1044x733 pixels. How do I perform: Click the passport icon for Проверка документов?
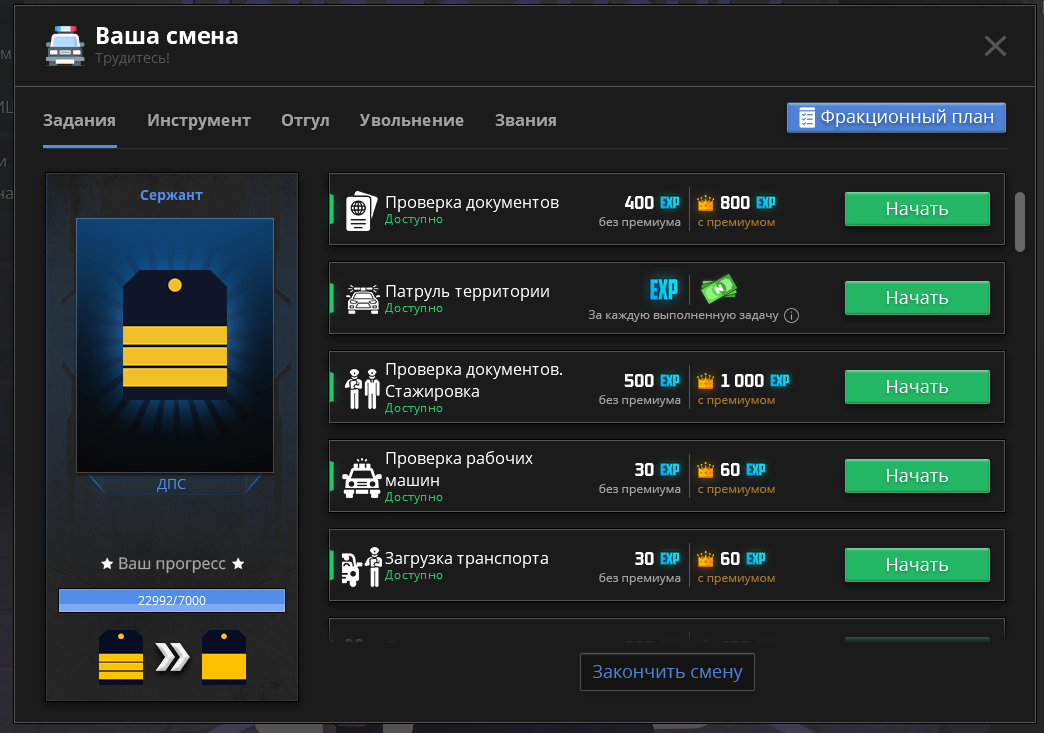362,211
